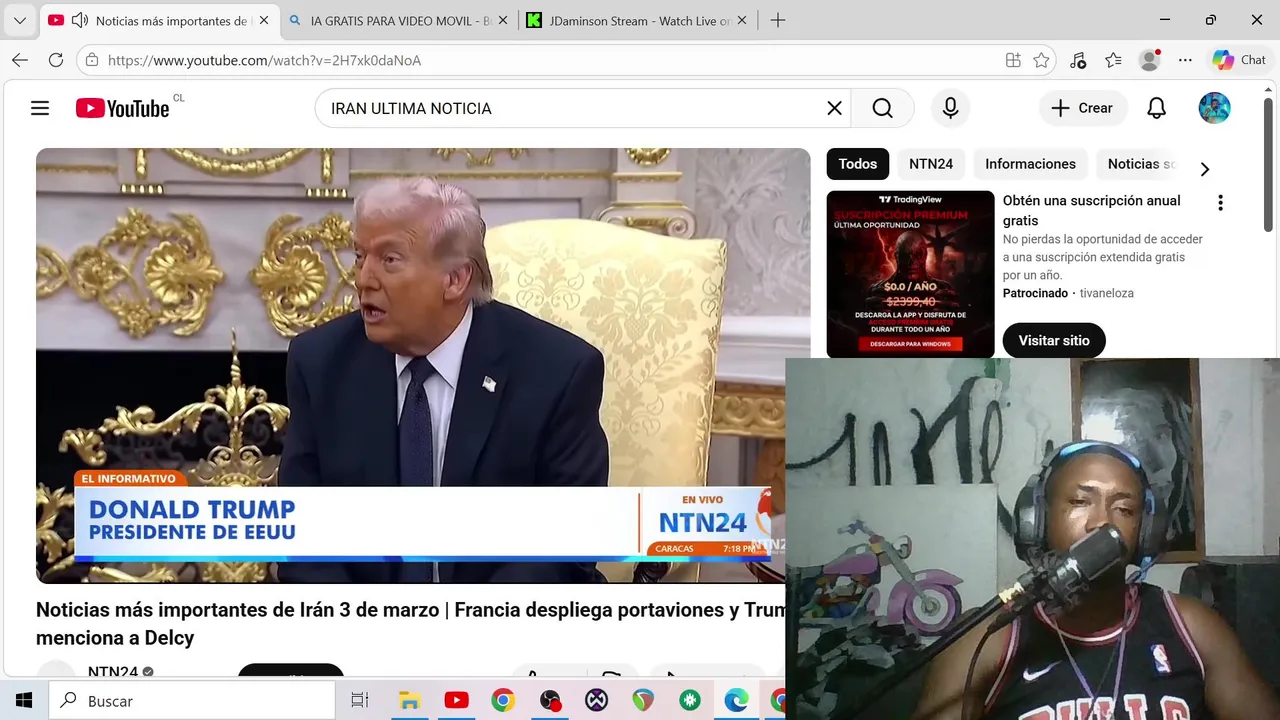Open the Windows Start menu
This screenshot has height=720, width=1280.
point(24,701)
